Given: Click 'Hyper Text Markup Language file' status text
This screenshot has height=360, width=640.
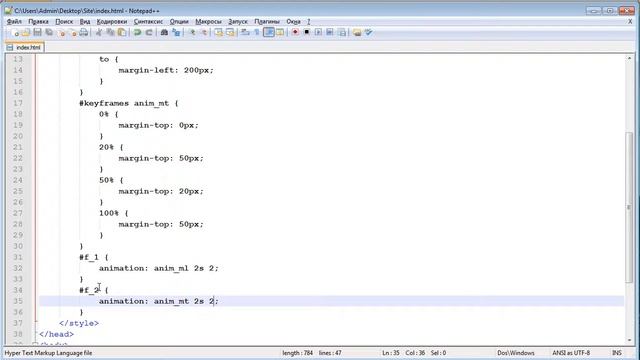Looking at the screenshot, I should tap(48, 353).
